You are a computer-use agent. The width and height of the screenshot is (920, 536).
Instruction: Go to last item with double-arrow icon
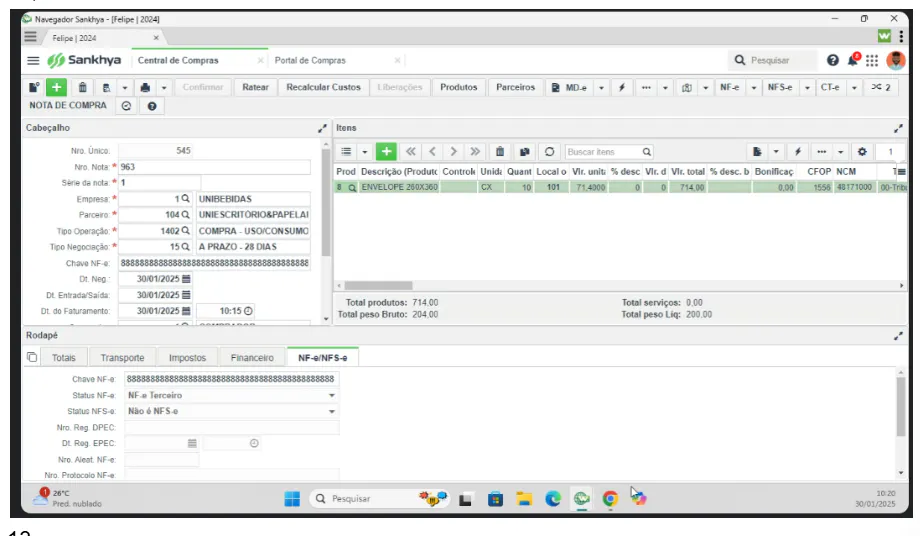click(x=475, y=152)
